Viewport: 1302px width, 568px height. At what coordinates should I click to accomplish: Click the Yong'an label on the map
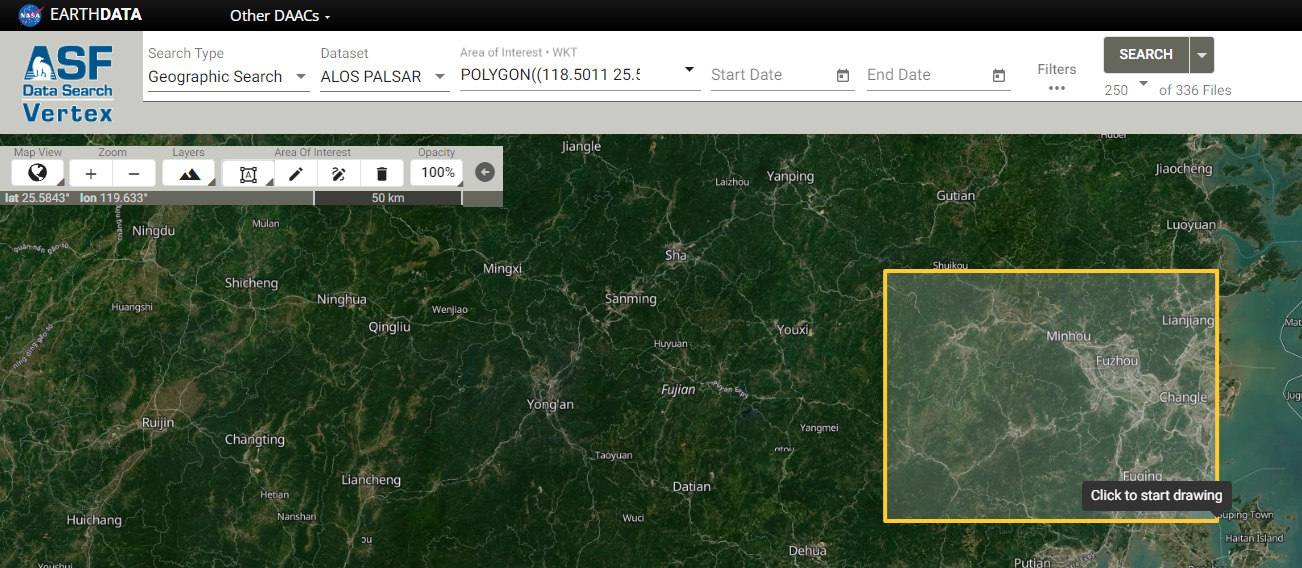coord(551,404)
